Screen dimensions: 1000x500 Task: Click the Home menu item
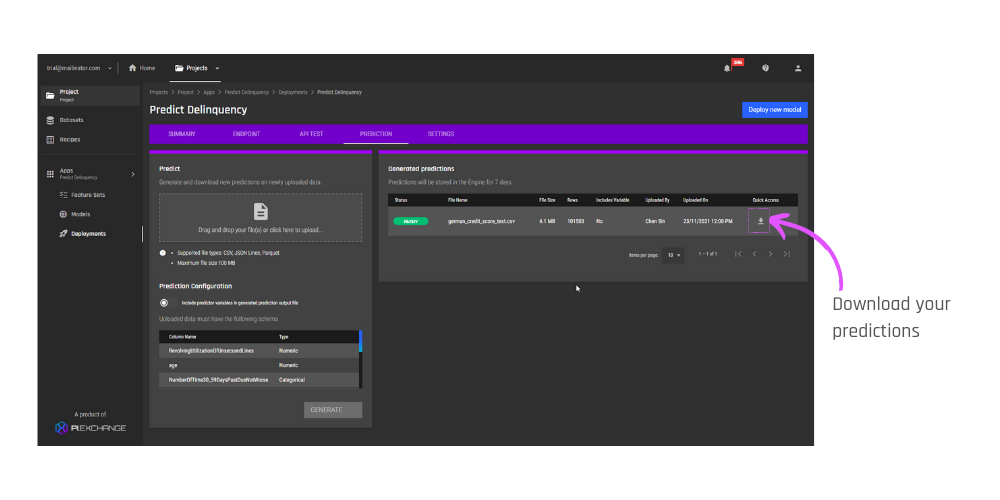(x=142, y=68)
